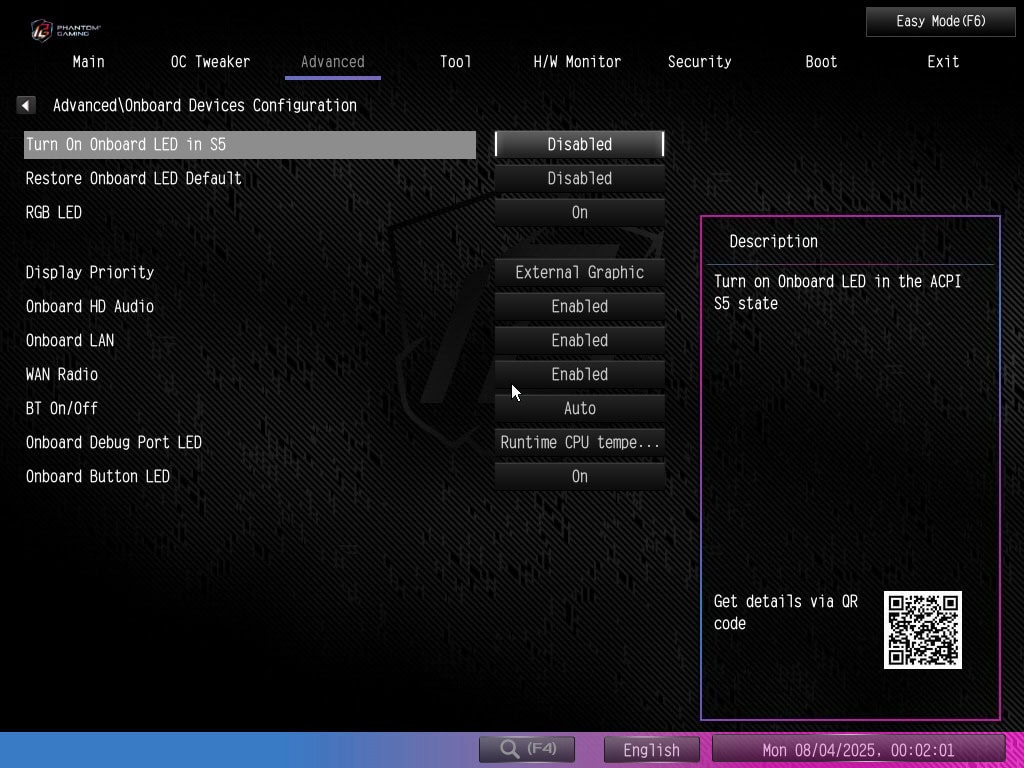Select the Onboard HD Audio label
This screenshot has height=768, width=1024.
coord(89,306)
